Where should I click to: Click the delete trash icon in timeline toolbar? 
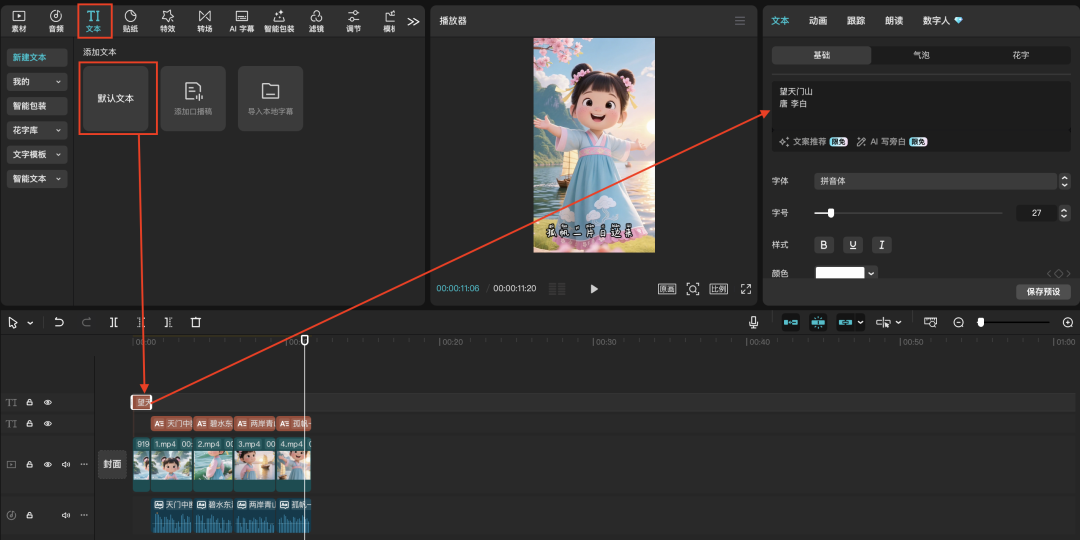(196, 322)
